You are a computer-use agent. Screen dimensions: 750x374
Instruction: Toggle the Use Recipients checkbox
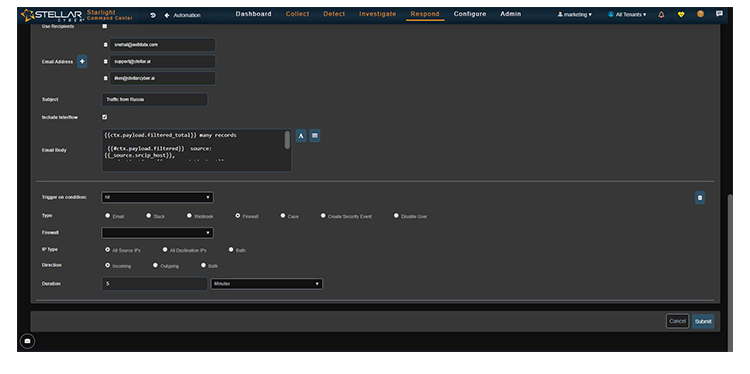[x=105, y=26]
